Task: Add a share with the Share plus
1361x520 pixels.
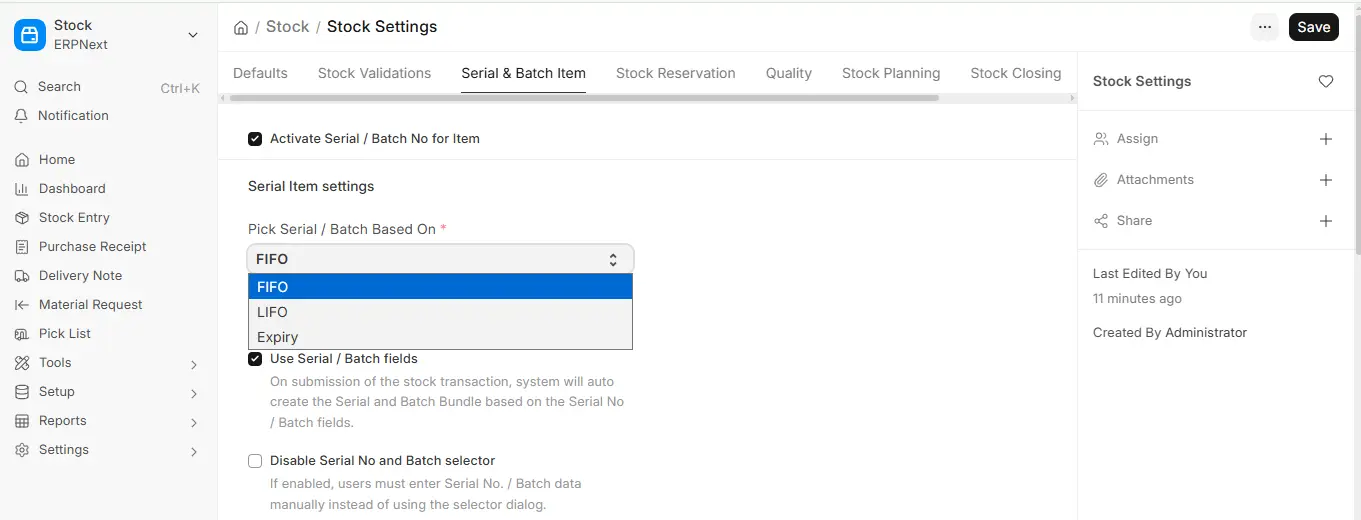Action: tap(1326, 221)
